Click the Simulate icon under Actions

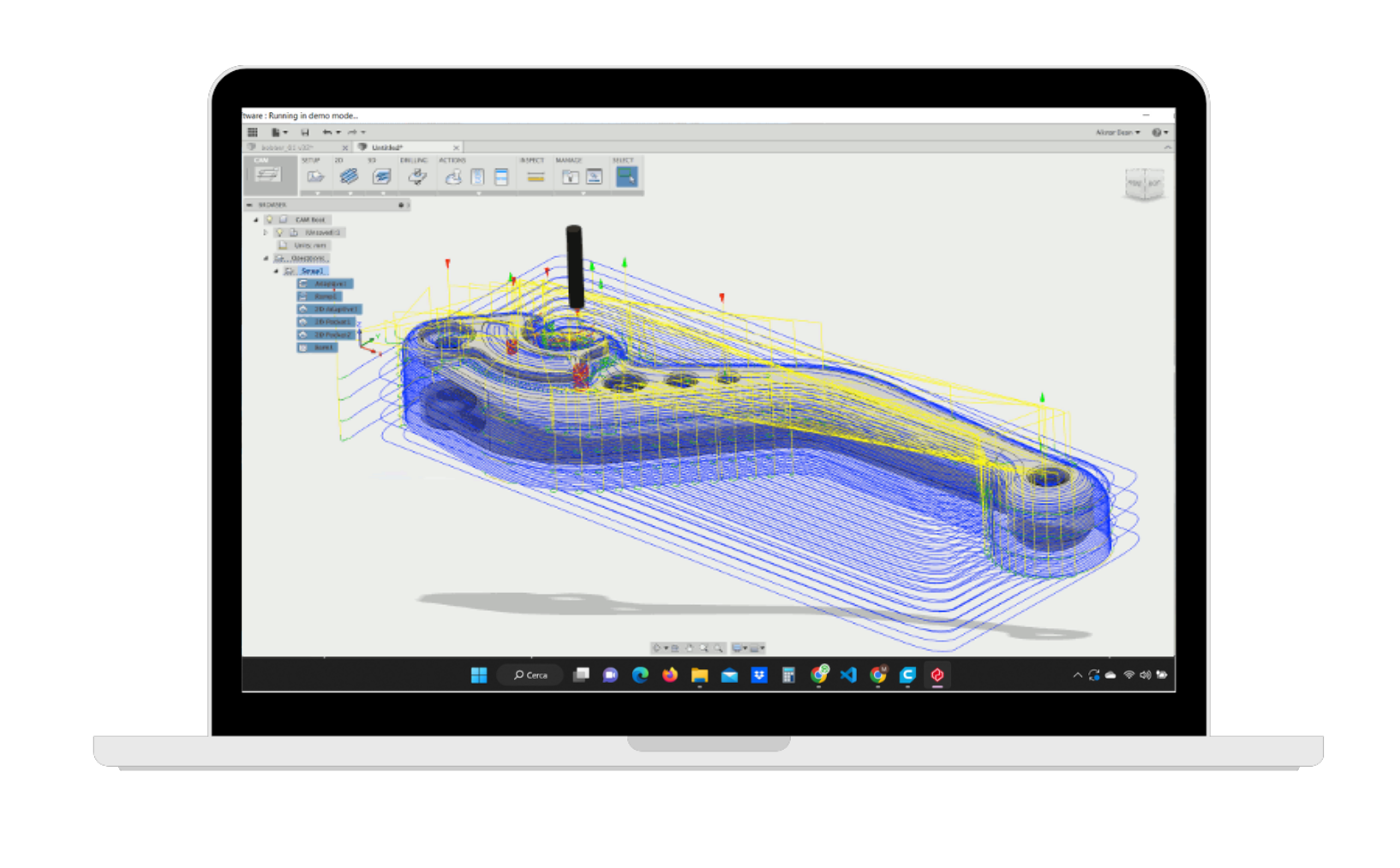tap(453, 177)
